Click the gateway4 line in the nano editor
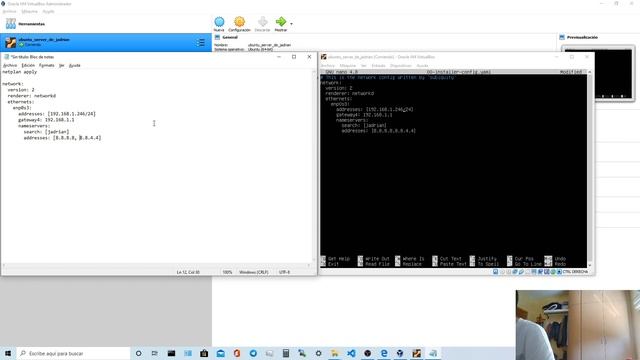Image resolution: width=640 pixels, height=360 pixels. tap(364, 115)
